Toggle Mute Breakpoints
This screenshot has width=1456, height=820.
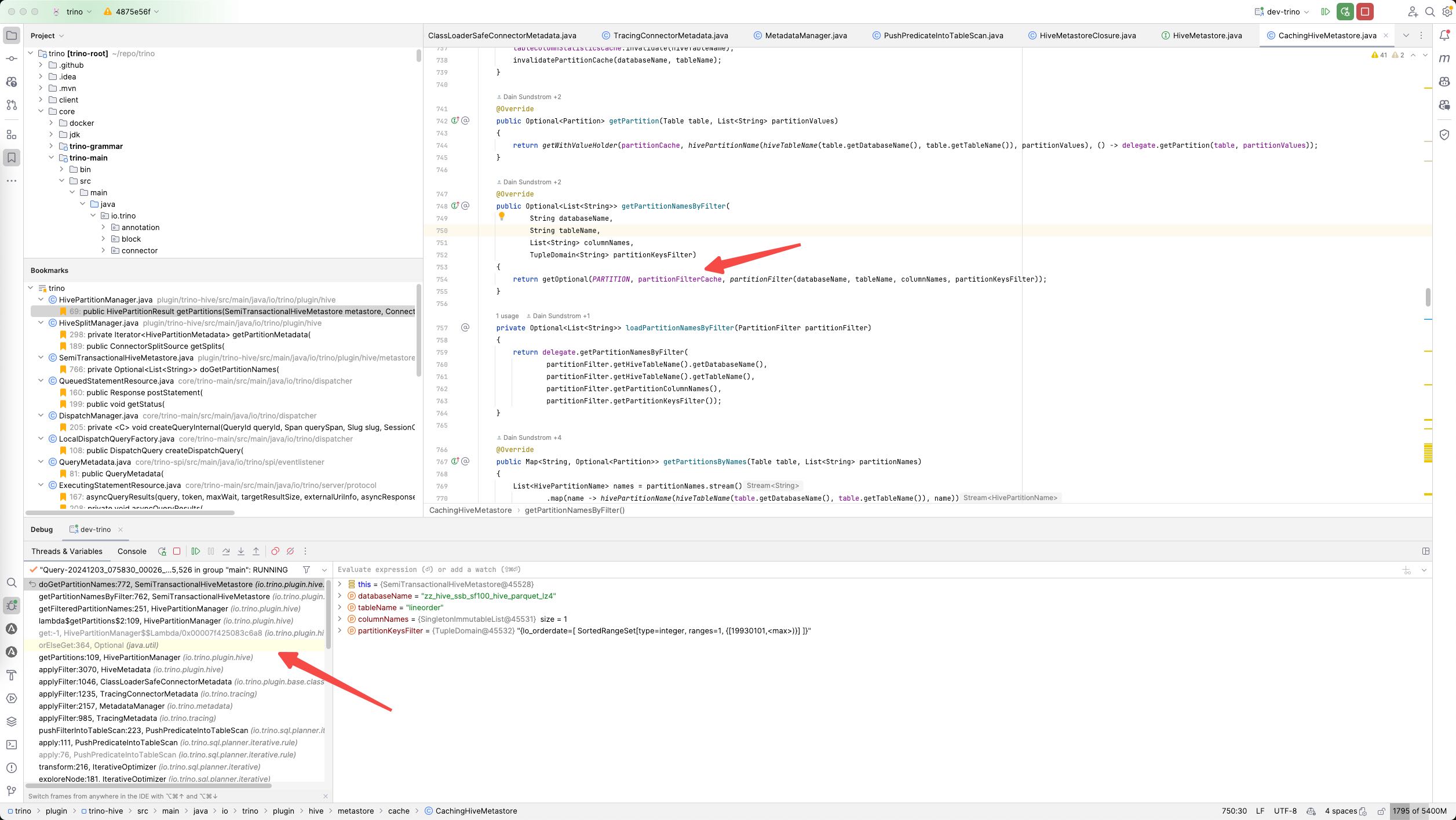tap(290, 551)
